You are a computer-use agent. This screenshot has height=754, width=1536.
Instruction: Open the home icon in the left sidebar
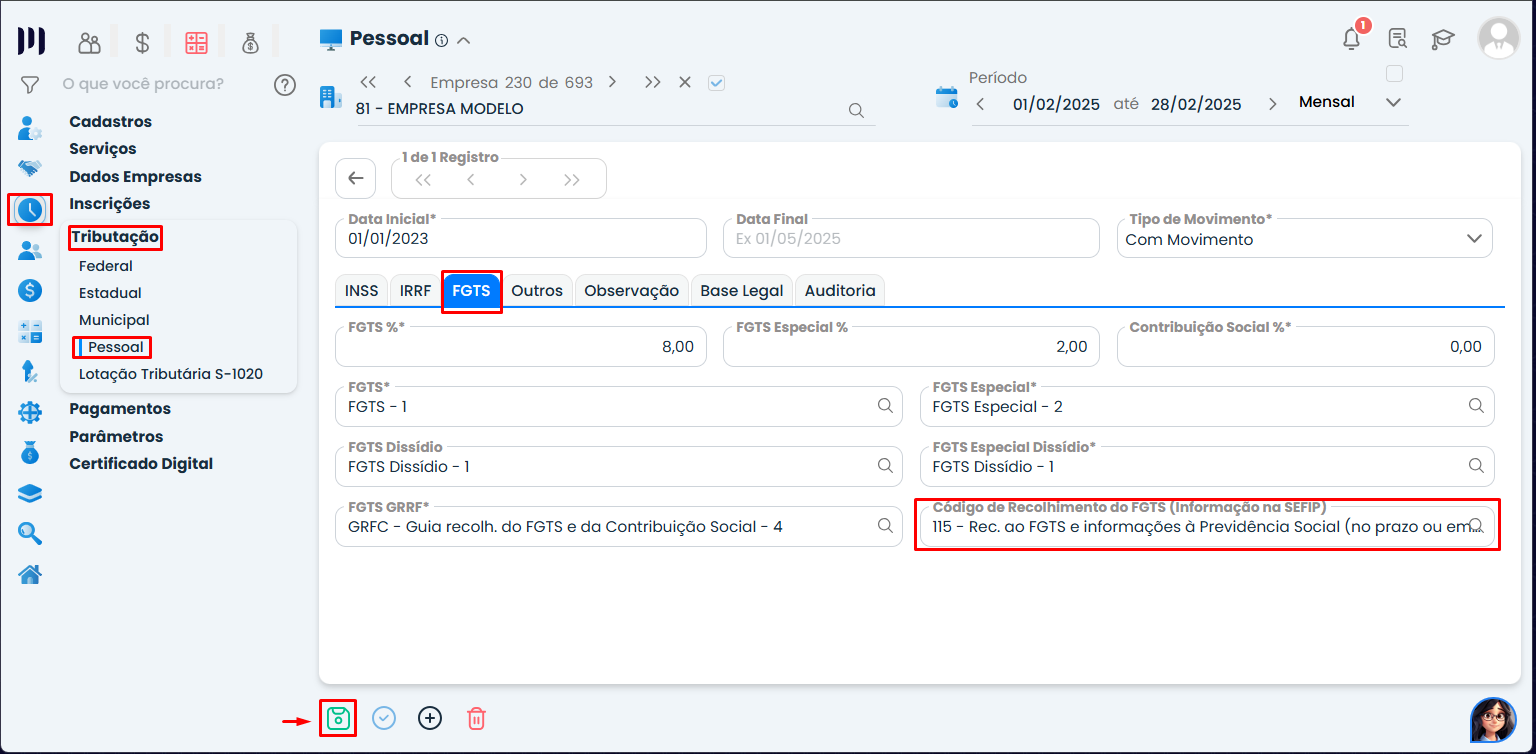coord(30,574)
